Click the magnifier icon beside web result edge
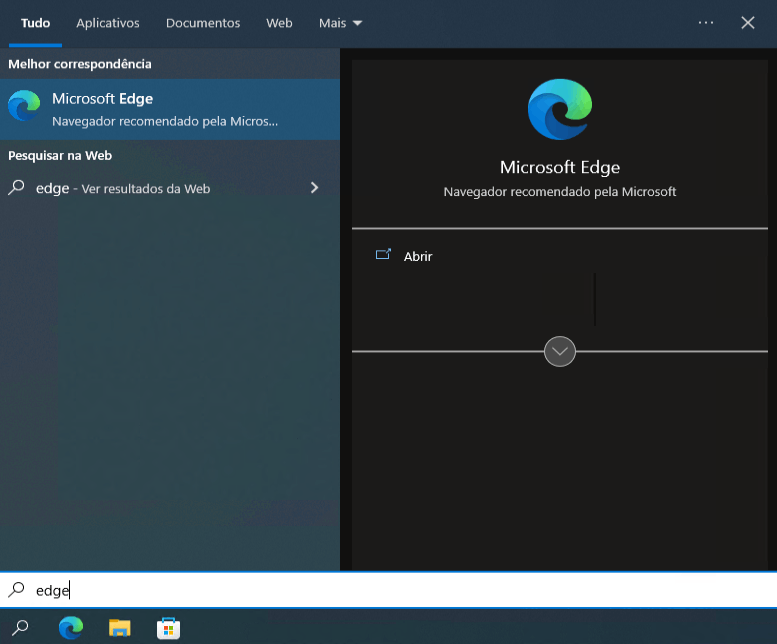The image size is (777, 644). click(16, 188)
